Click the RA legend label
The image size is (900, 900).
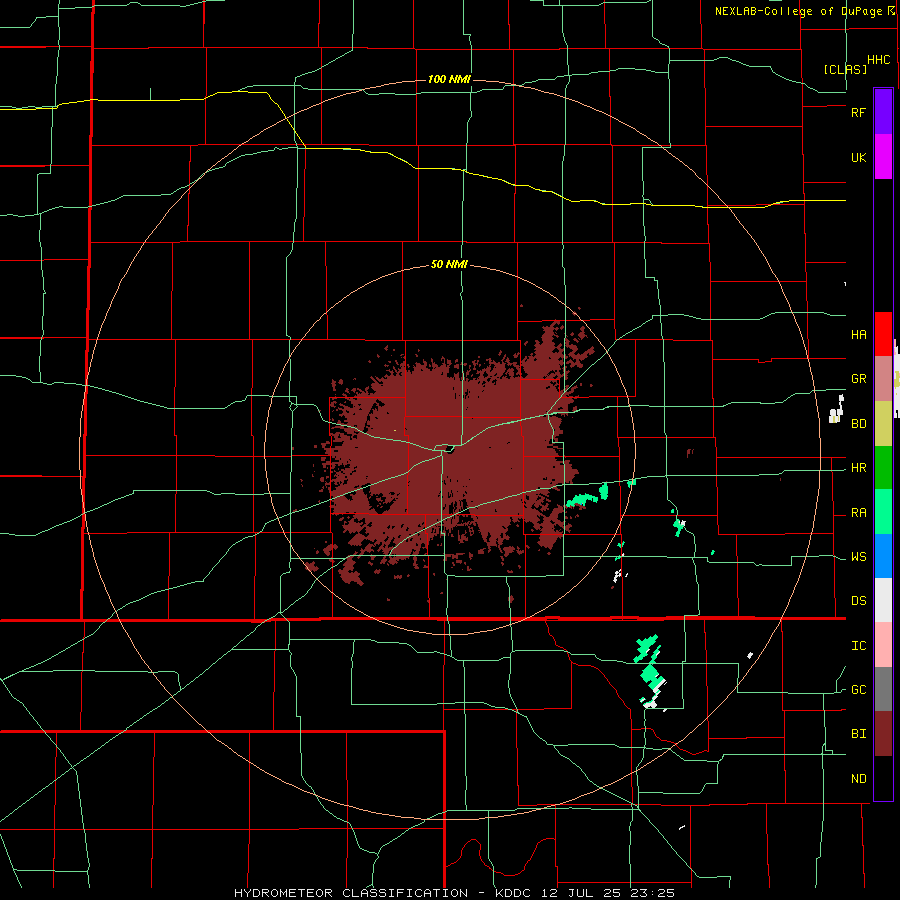[x=858, y=513]
